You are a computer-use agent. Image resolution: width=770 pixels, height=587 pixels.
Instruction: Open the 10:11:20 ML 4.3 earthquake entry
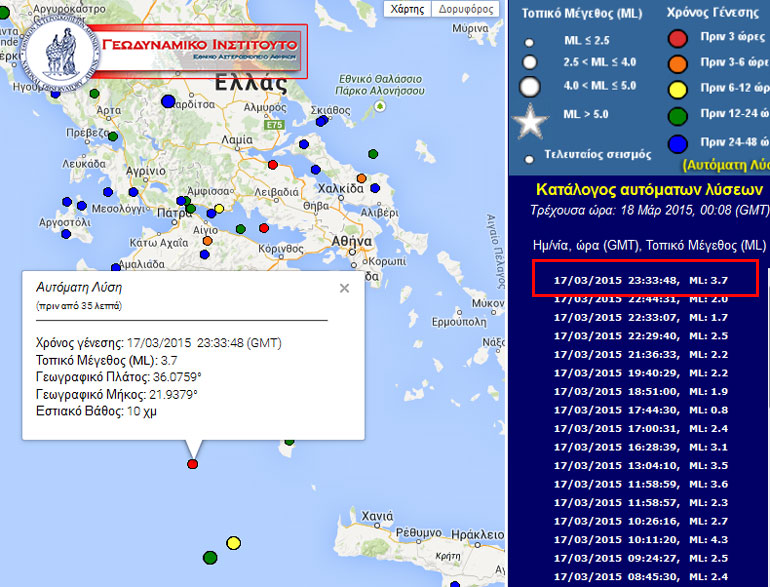[x=645, y=538]
